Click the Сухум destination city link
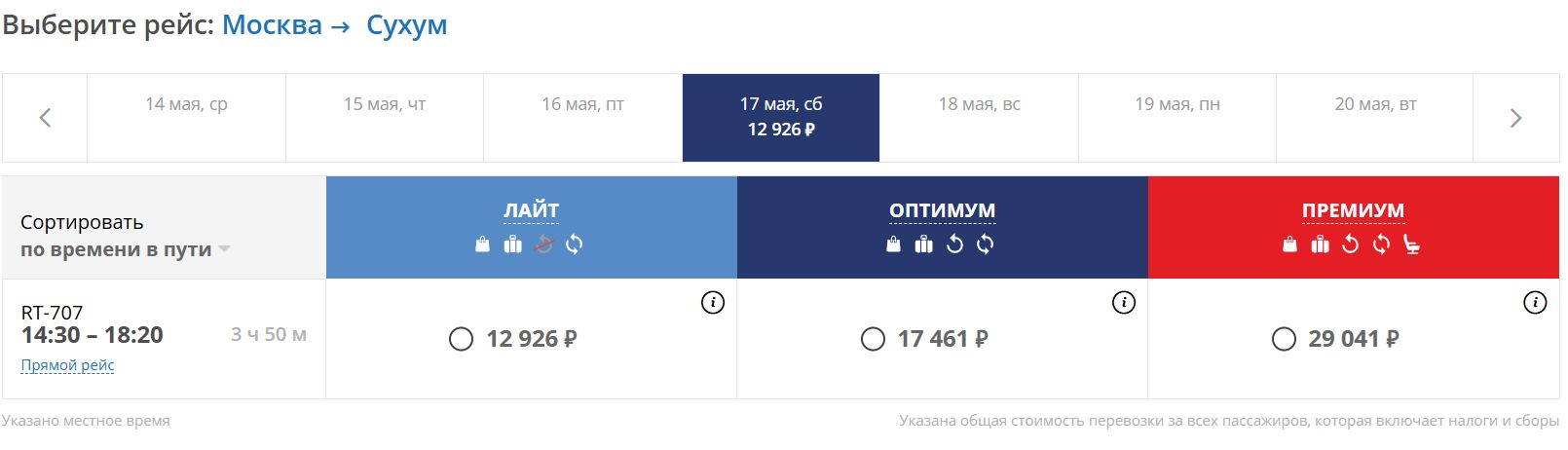1568x450 pixels. point(406,25)
